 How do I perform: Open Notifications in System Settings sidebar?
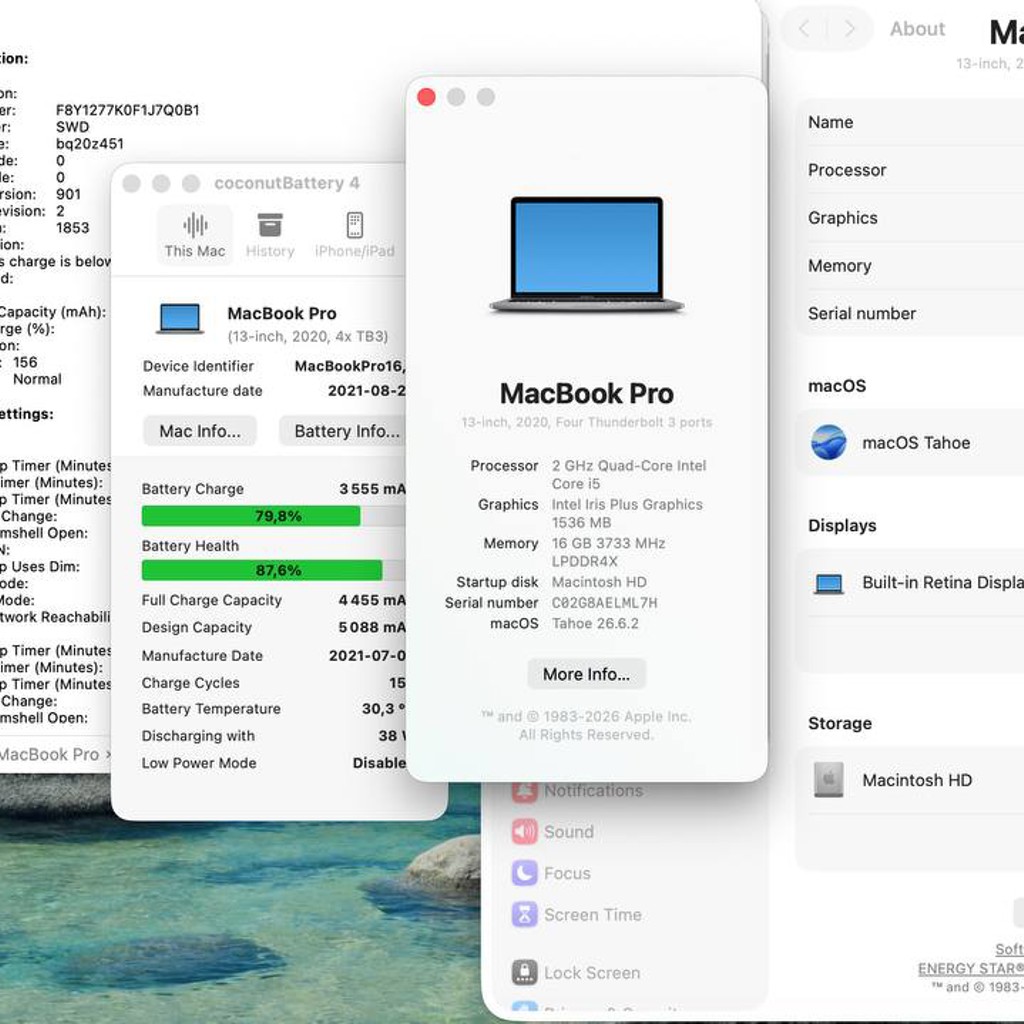pos(577,790)
